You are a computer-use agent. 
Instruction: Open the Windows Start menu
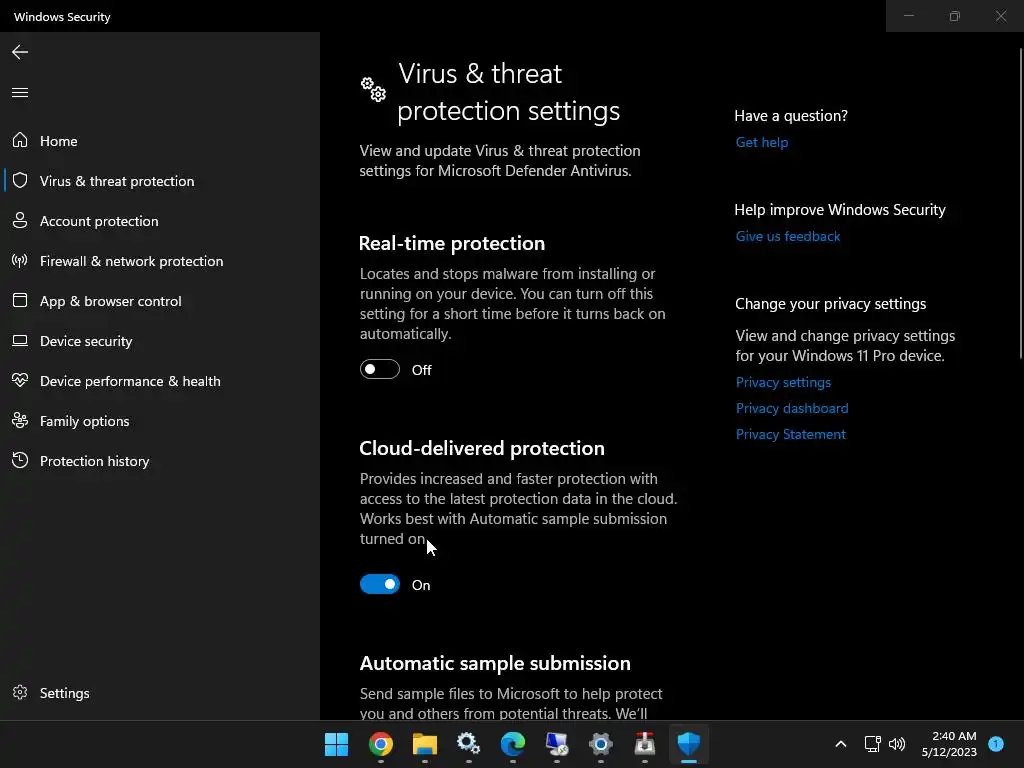coord(336,744)
